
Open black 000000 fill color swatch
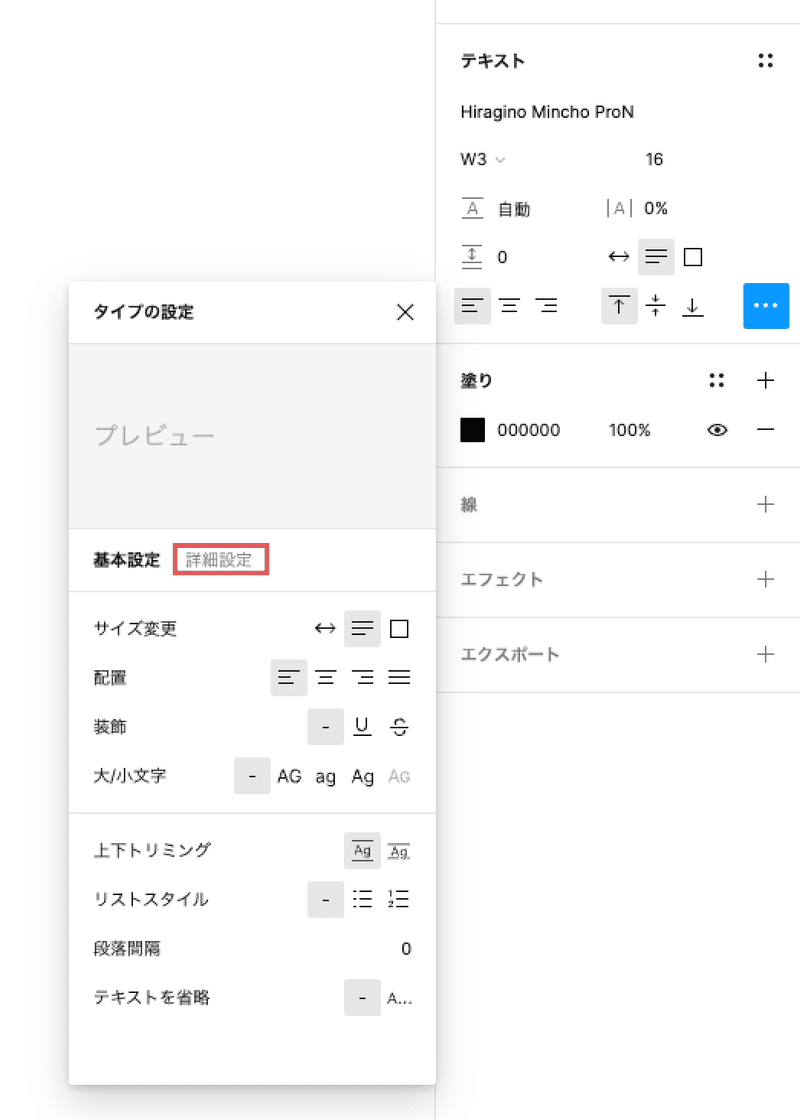[472, 430]
